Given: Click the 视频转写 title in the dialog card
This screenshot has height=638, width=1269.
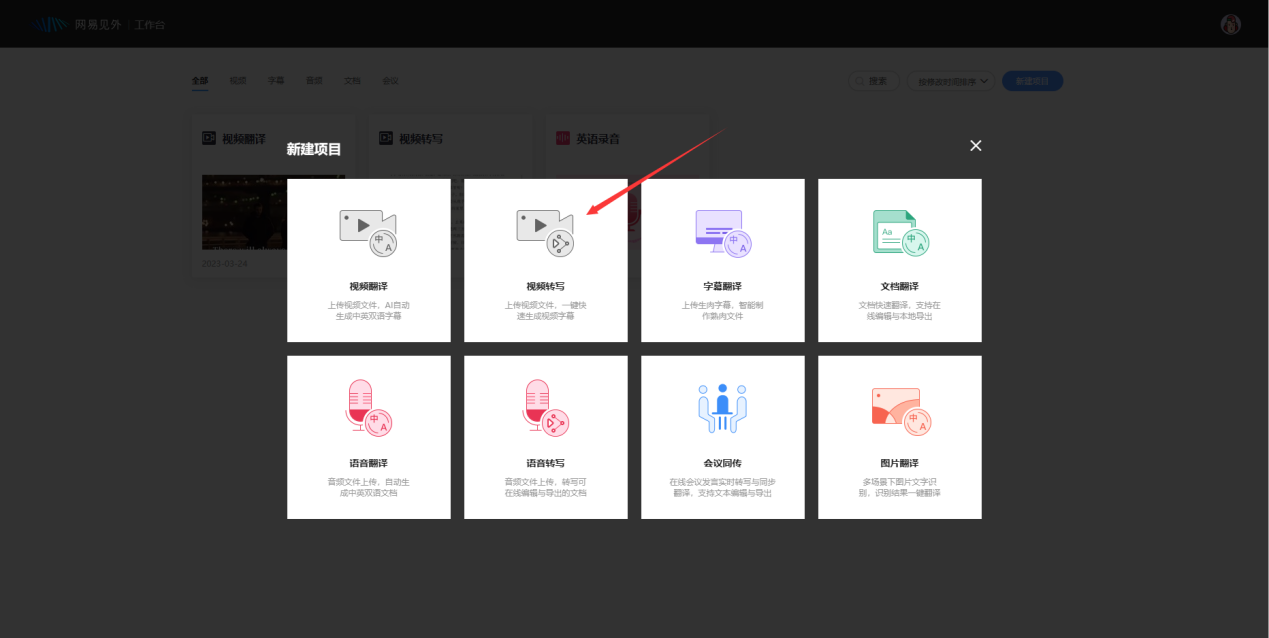Looking at the screenshot, I should point(545,286).
